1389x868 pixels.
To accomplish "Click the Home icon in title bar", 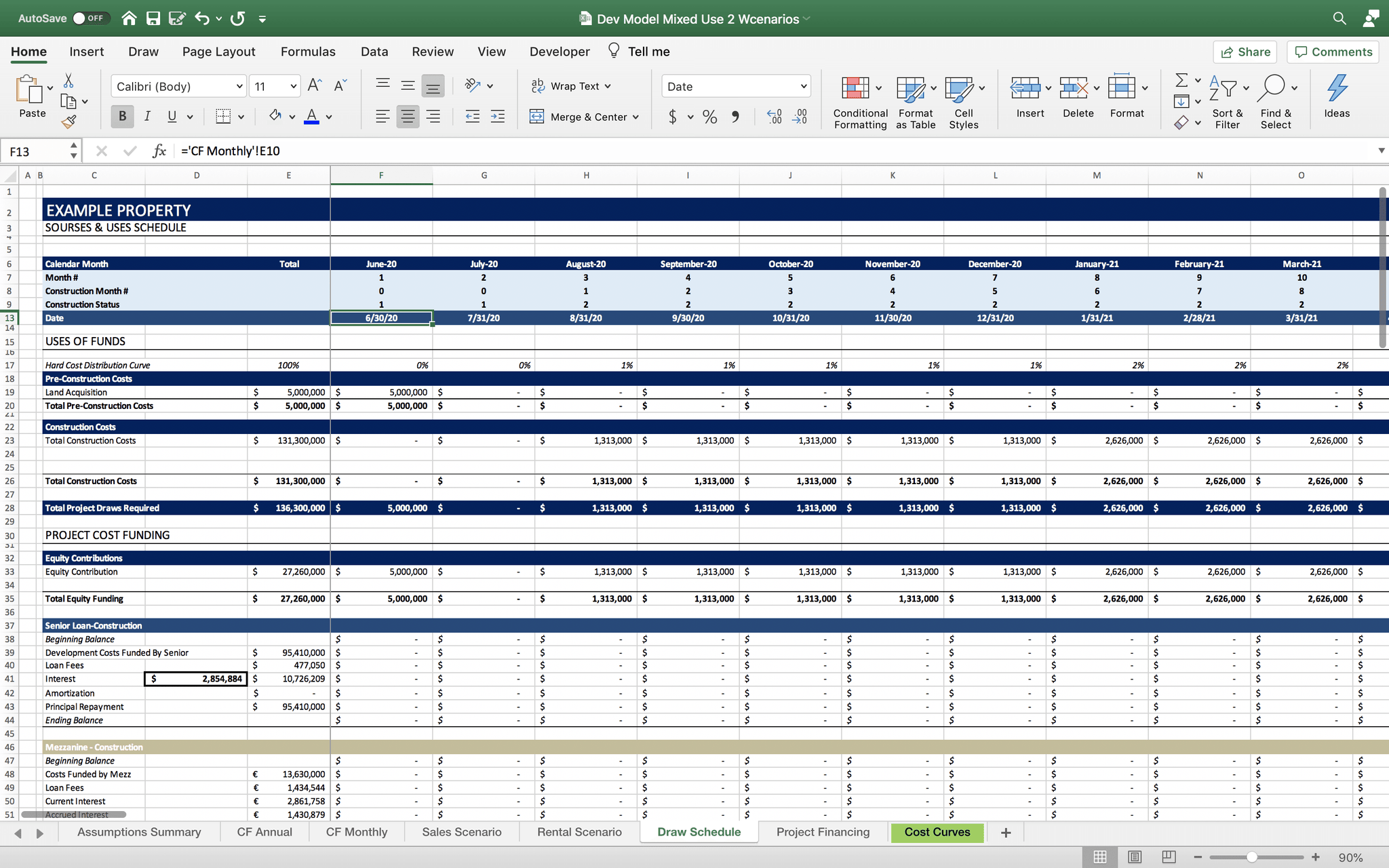I will click(x=129, y=18).
